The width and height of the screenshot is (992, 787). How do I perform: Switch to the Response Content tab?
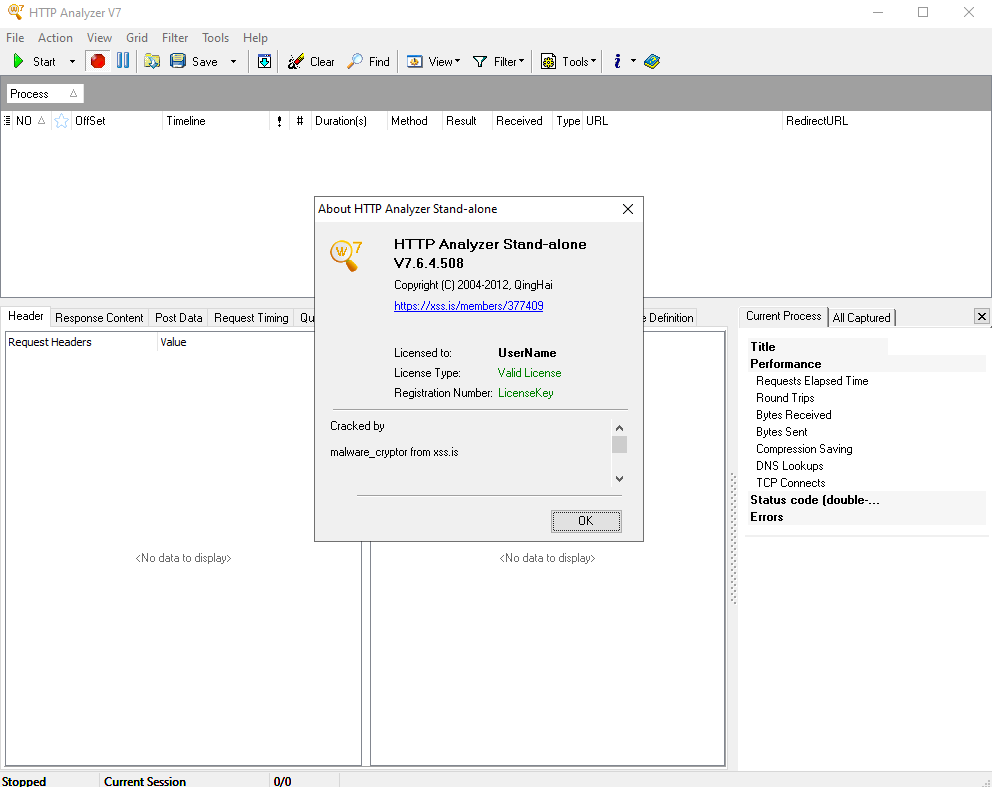point(99,318)
